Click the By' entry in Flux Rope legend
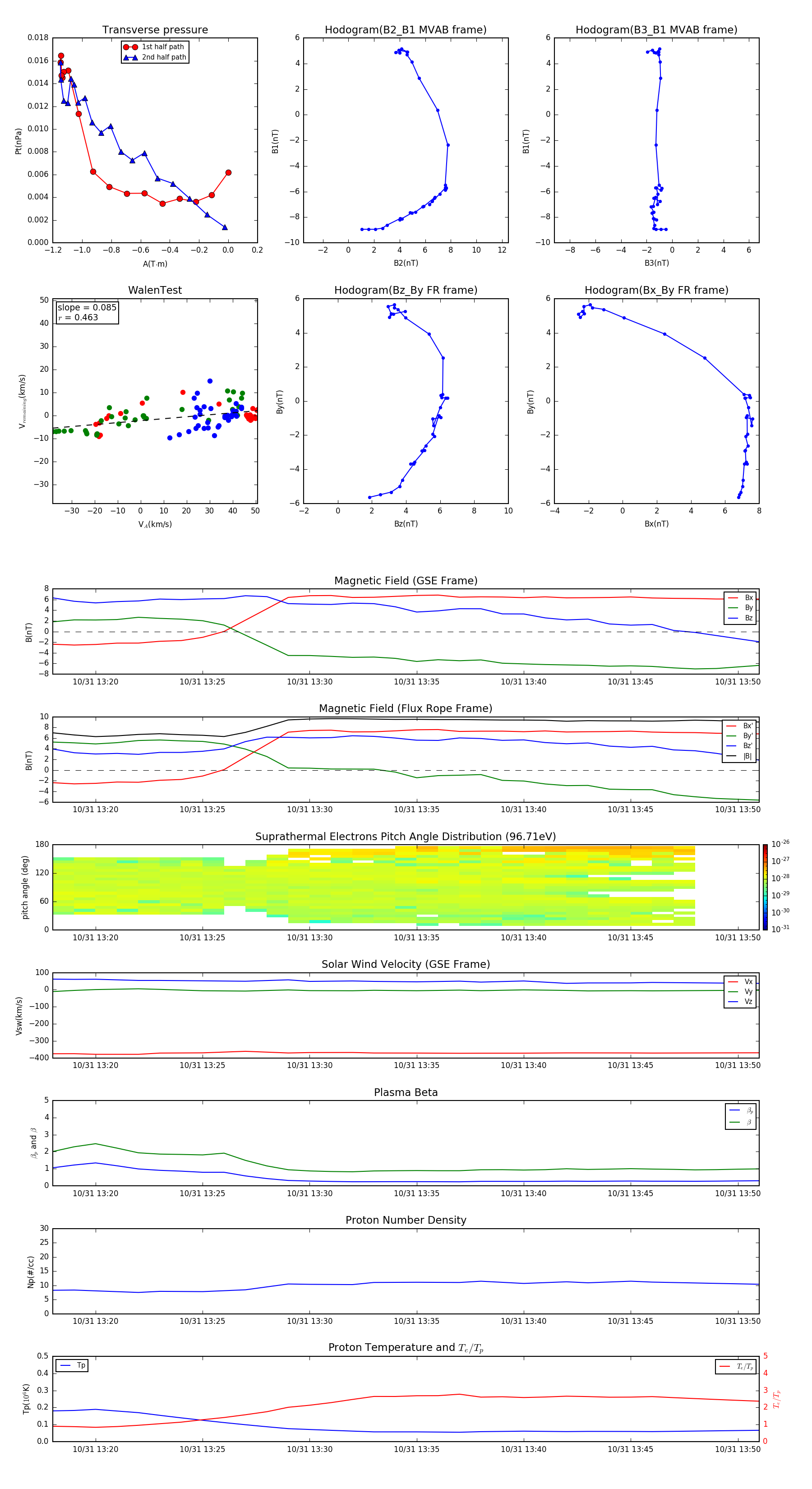The width and height of the screenshot is (812, 1489). [740, 736]
